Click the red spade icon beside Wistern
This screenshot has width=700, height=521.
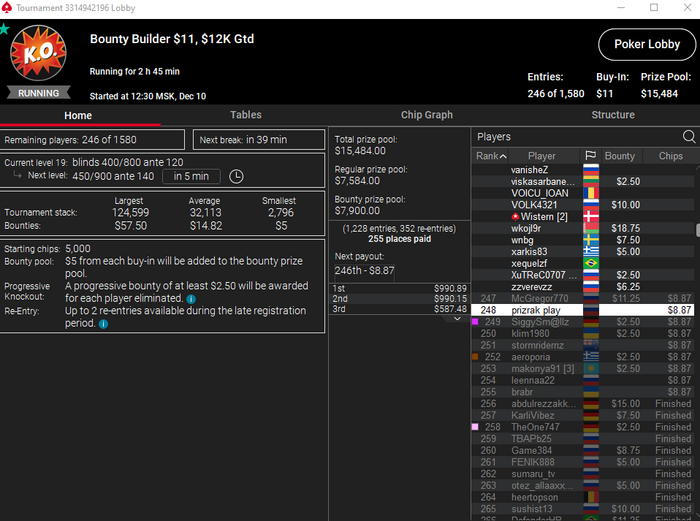click(515, 217)
